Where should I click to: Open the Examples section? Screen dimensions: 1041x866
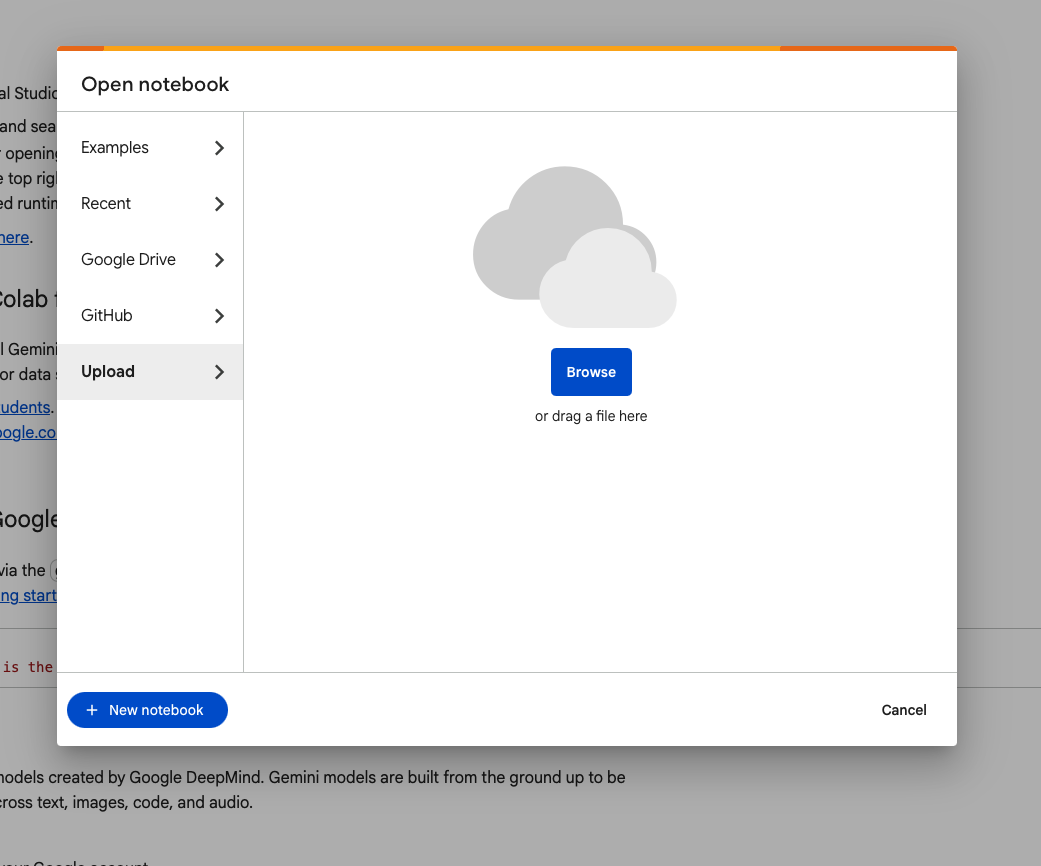[x=115, y=148]
